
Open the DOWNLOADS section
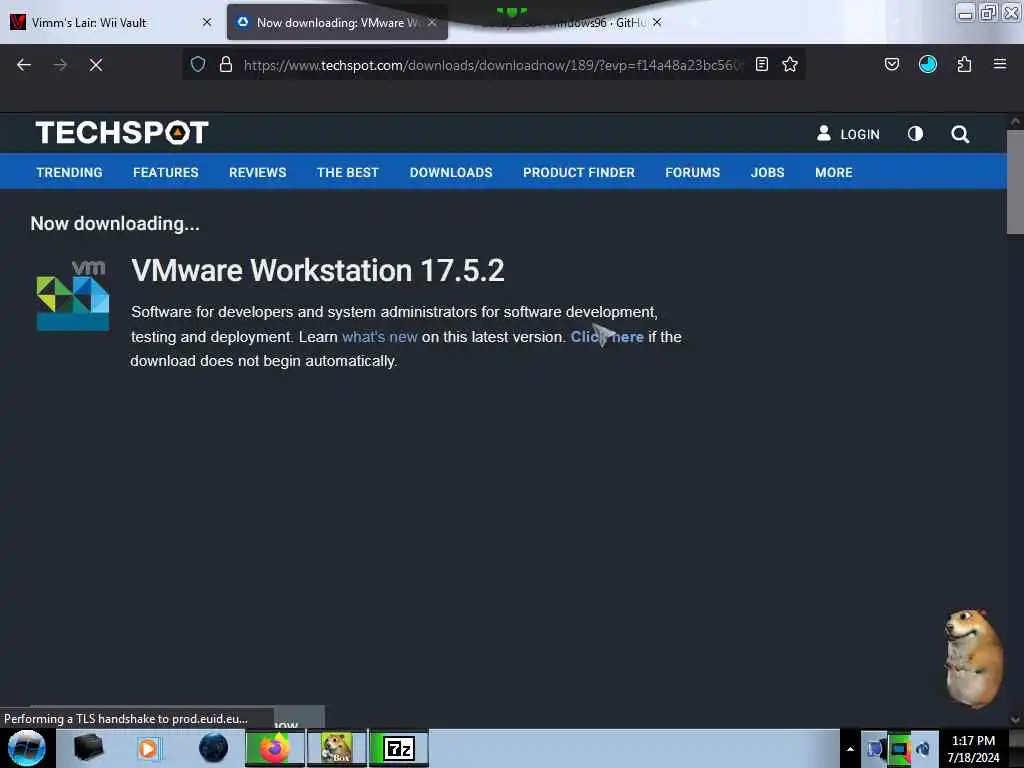[451, 172]
